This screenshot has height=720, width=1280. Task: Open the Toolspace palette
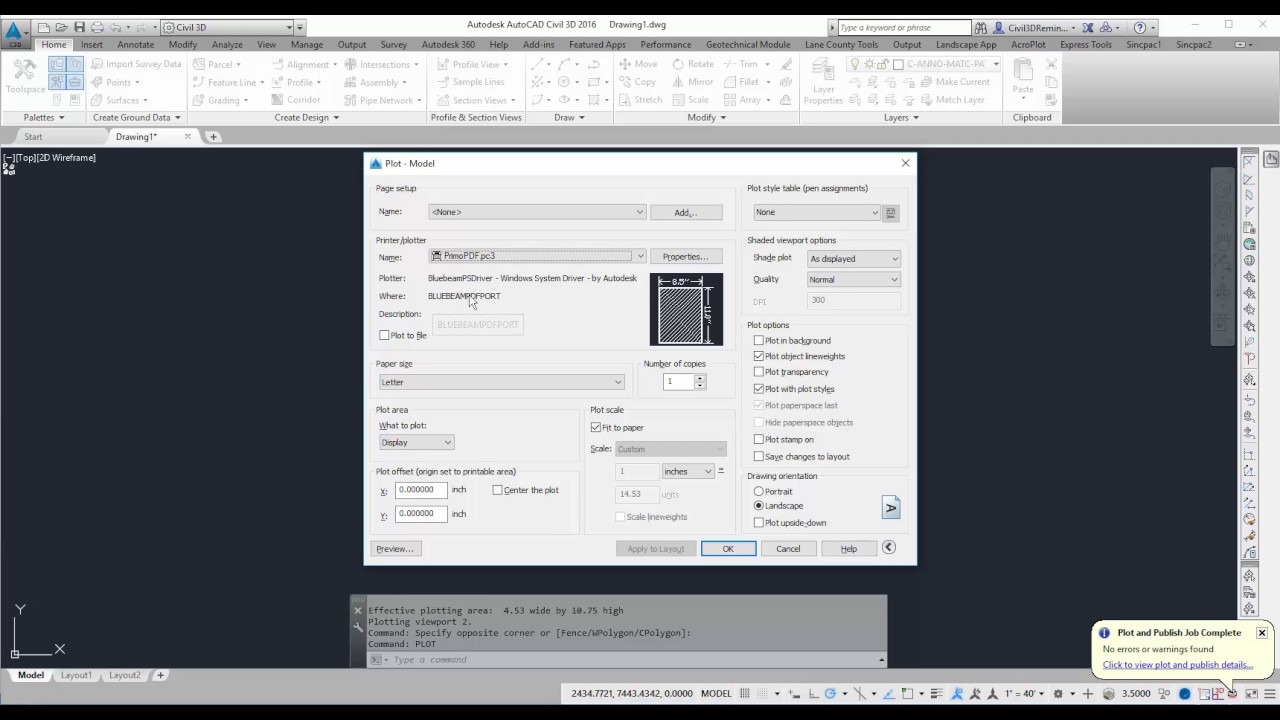point(25,77)
